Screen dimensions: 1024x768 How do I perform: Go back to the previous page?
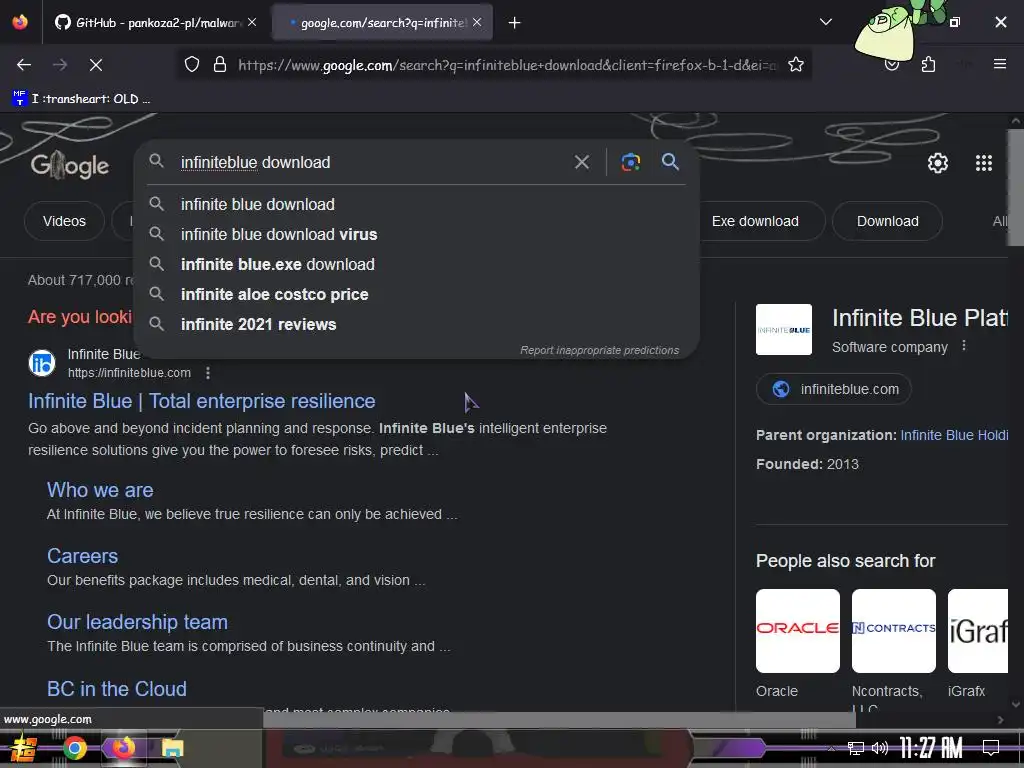coord(24,65)
